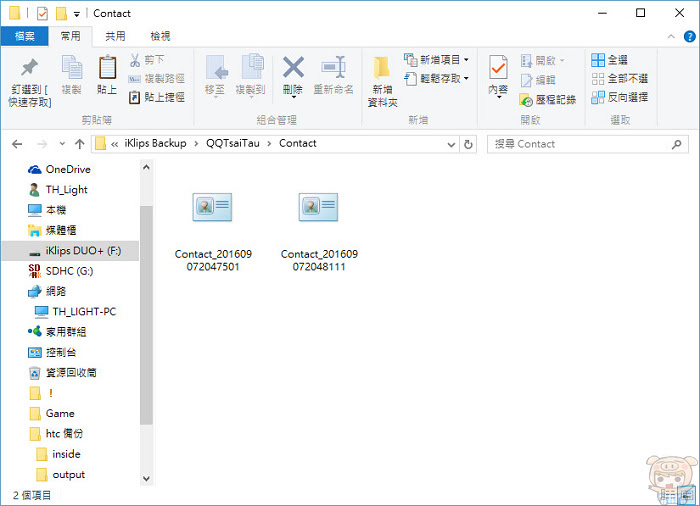Select the htc 備份 folder
This screenshot has height=506, width=700.
point(56,434)
